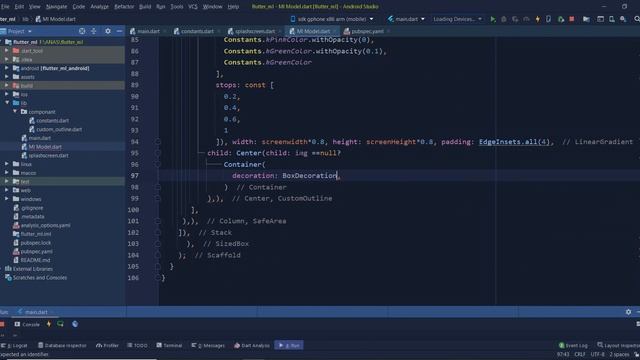Open main.dart run configuration dropdown
The height and width of the screenshot is (360, 640).
pyautogui.click(x=406, y=19)
